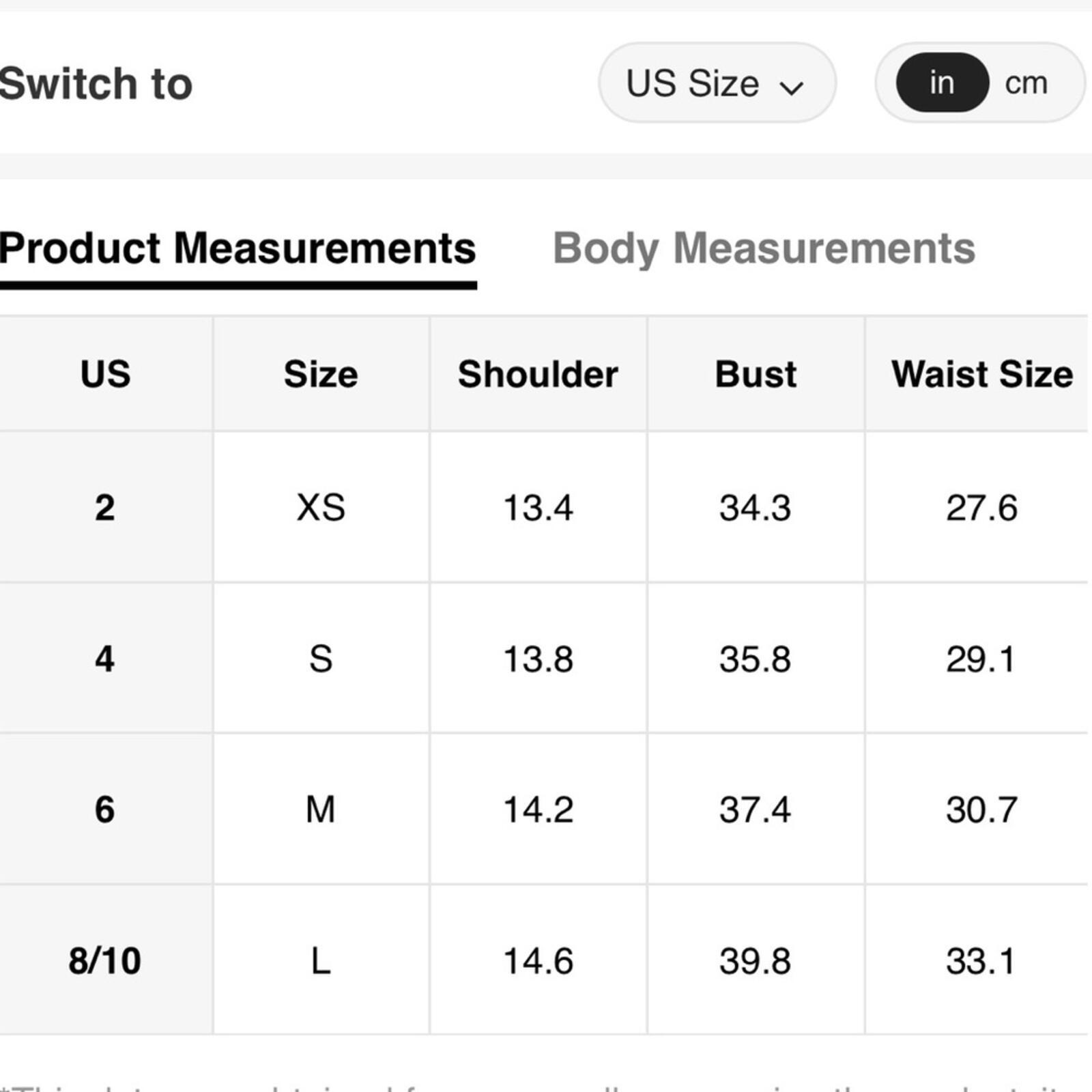Viewport: 1092px width, 1092px height.
Task: Click the chevron arrow beside US Size
Action: click(791, 87)
